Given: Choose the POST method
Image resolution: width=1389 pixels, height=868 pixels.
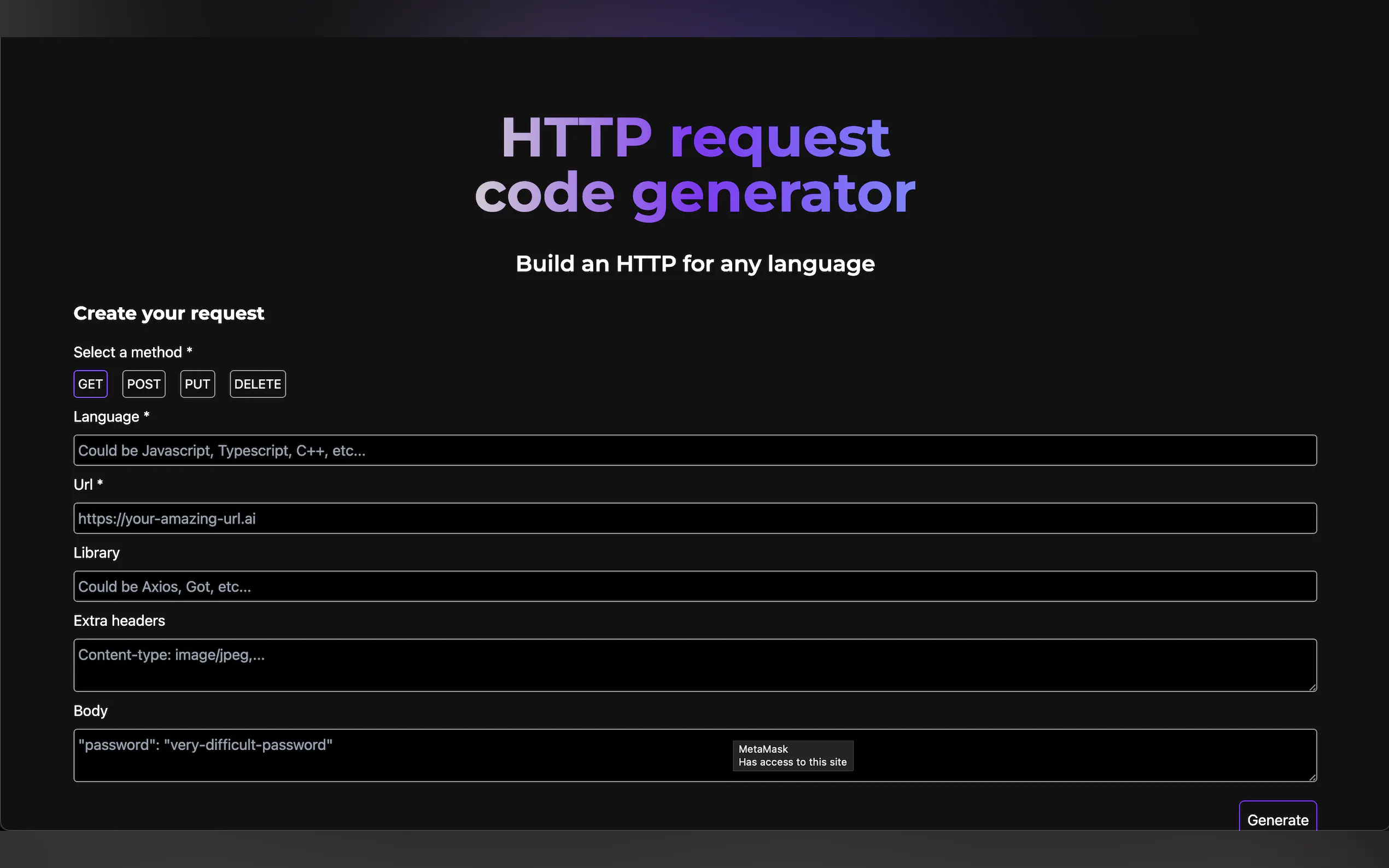Looking at the screenshot, I should point(144,384).
